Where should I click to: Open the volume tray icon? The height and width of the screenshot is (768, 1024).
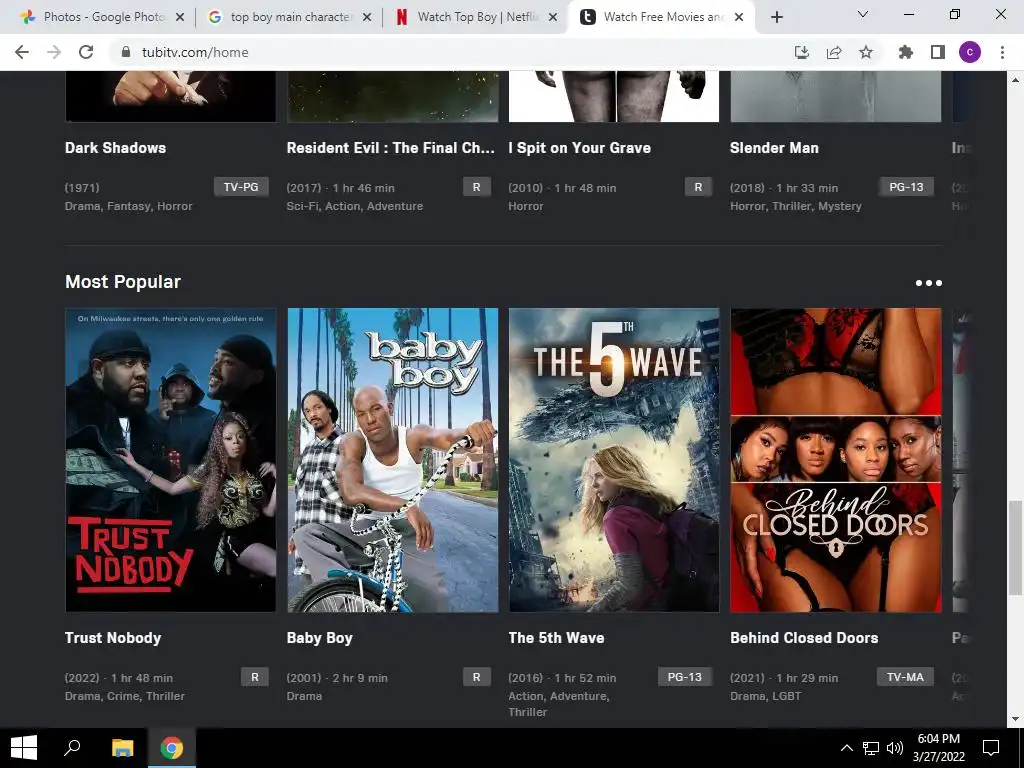[895, 748]
